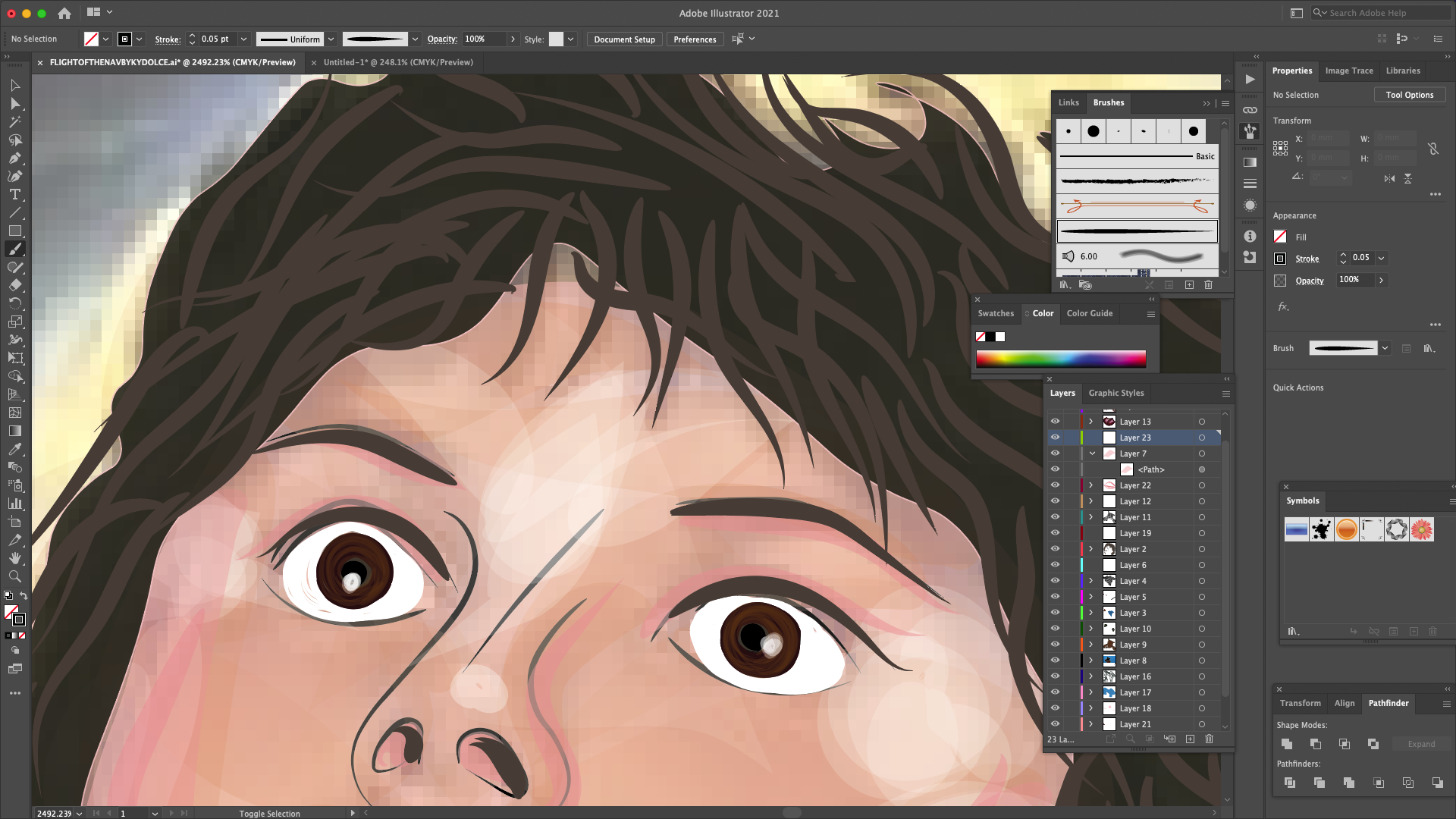
Task: Select the Eyedropper tool
Action: coord(14,450)
